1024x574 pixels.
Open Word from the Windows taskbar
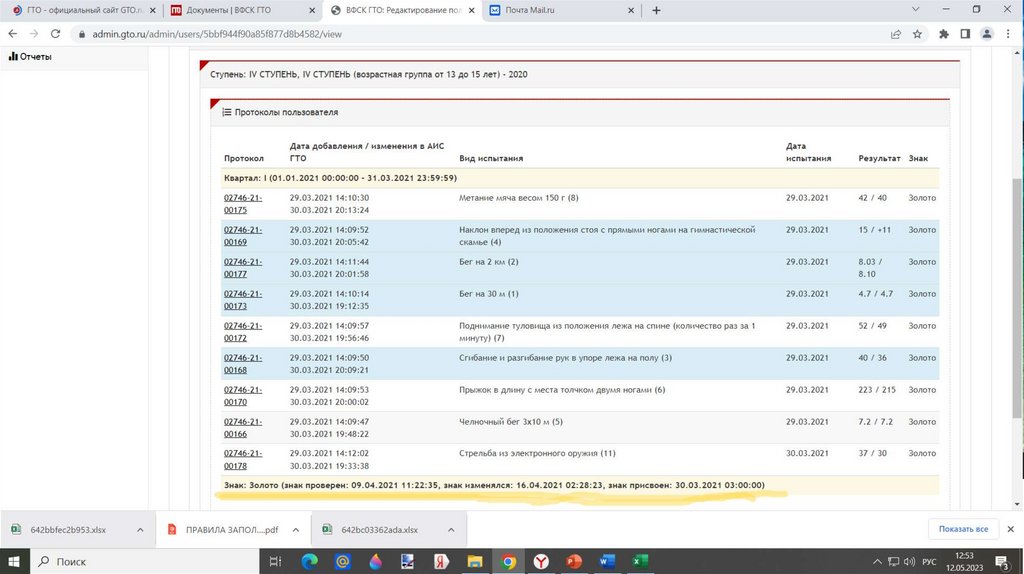point(605,562)
